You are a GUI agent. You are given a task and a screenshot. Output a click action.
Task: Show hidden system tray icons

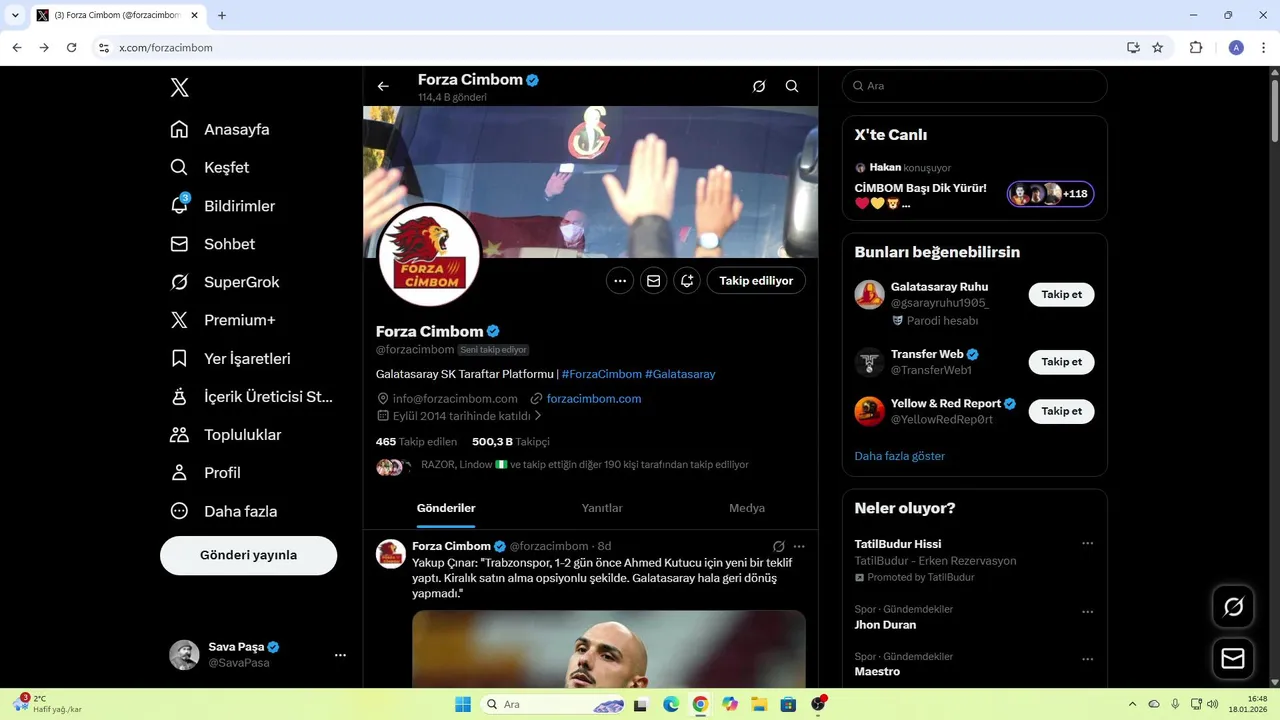1132,704
